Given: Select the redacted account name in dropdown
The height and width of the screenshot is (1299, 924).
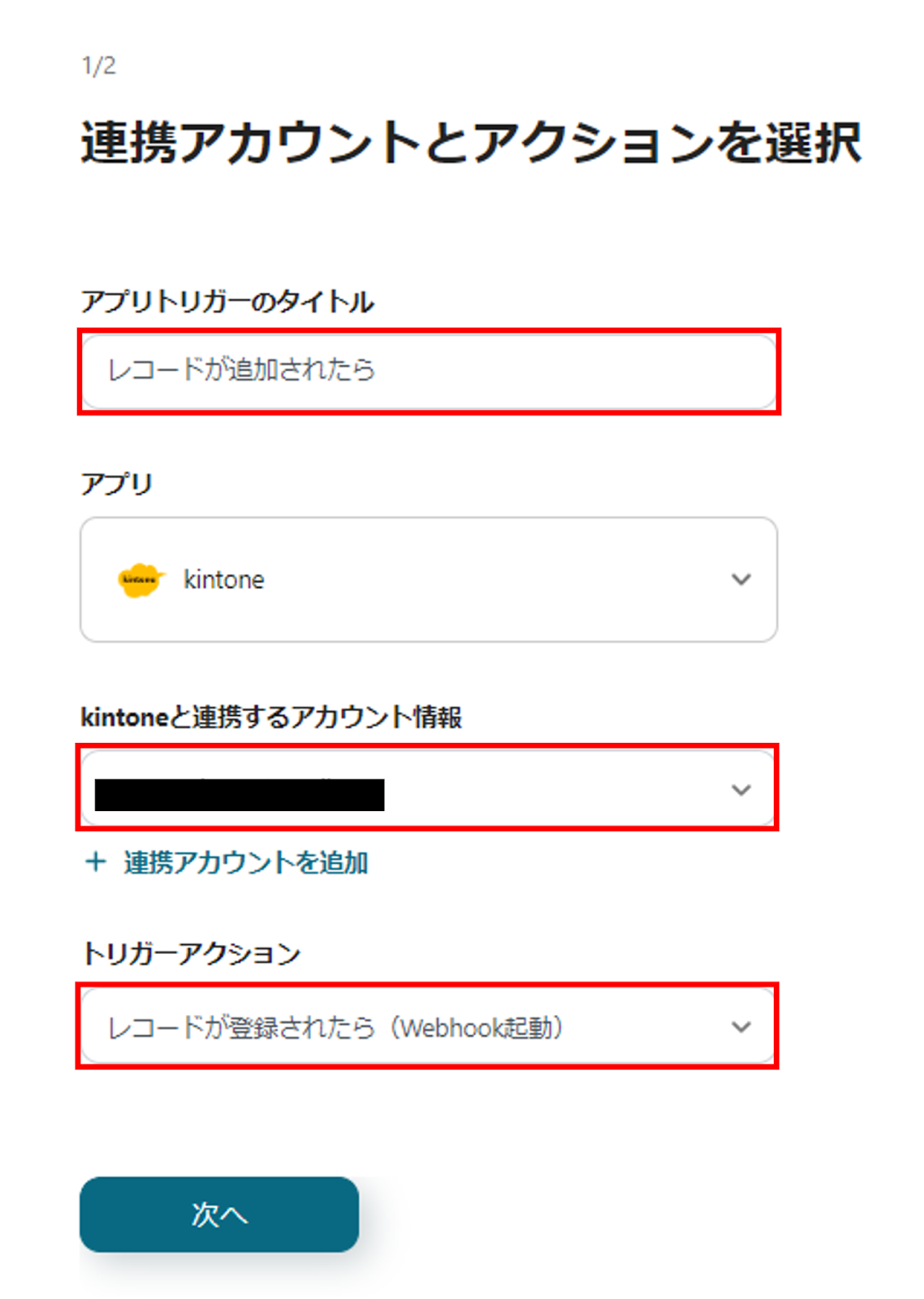Looking at the screenshot, I should 240,794.
